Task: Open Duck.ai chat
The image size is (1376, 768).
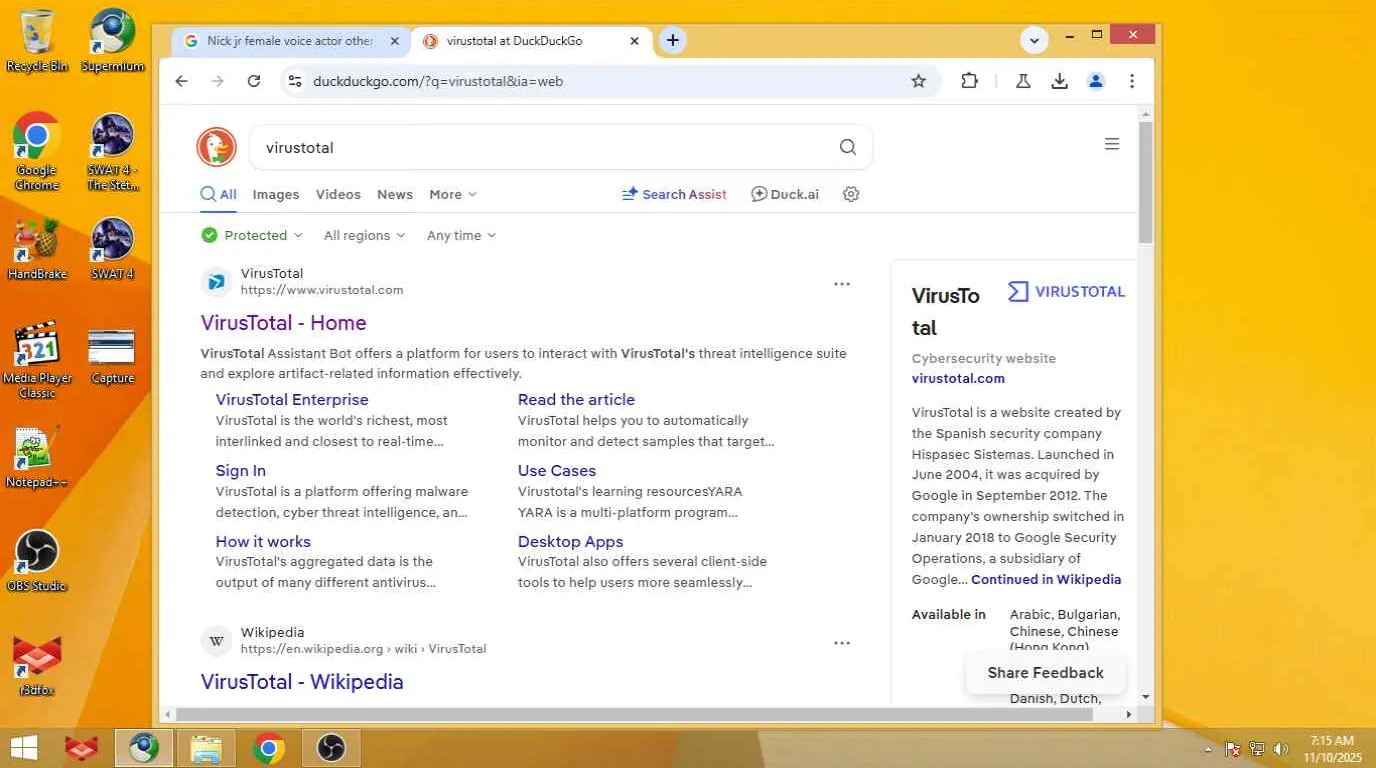Action: tap(785, 194)
